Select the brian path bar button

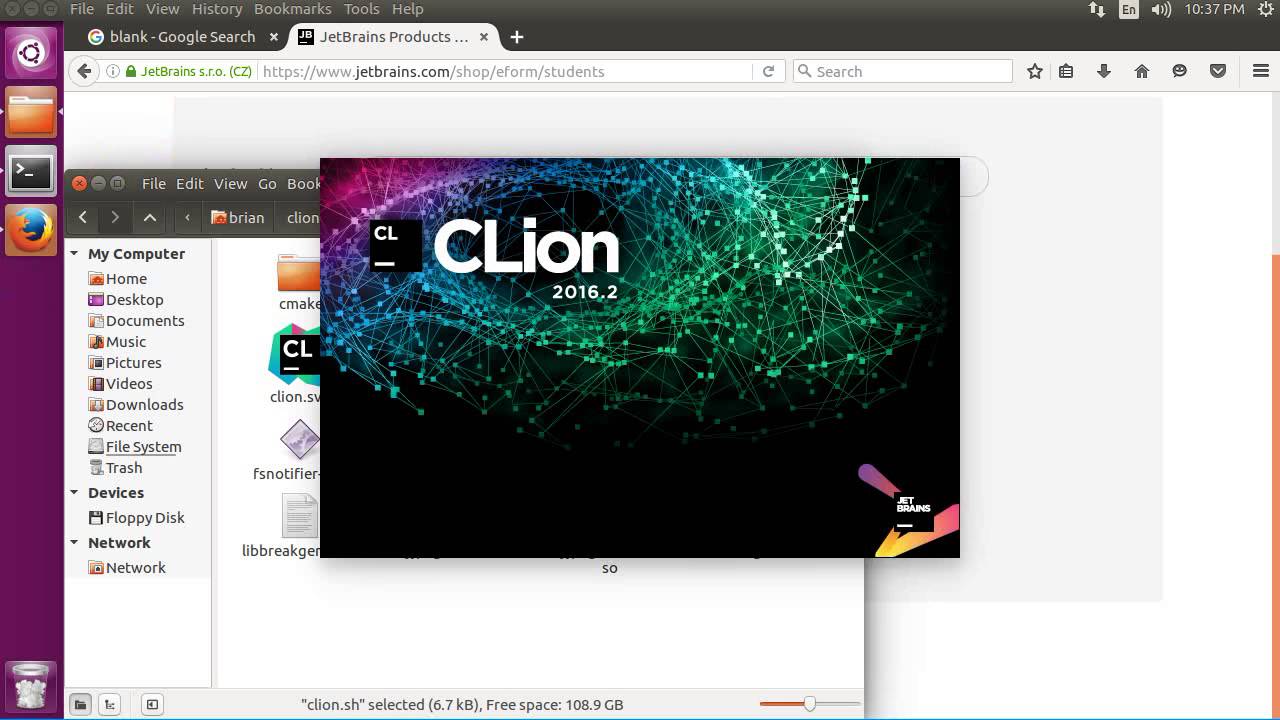pyautogui.click(x=238, y=217)
